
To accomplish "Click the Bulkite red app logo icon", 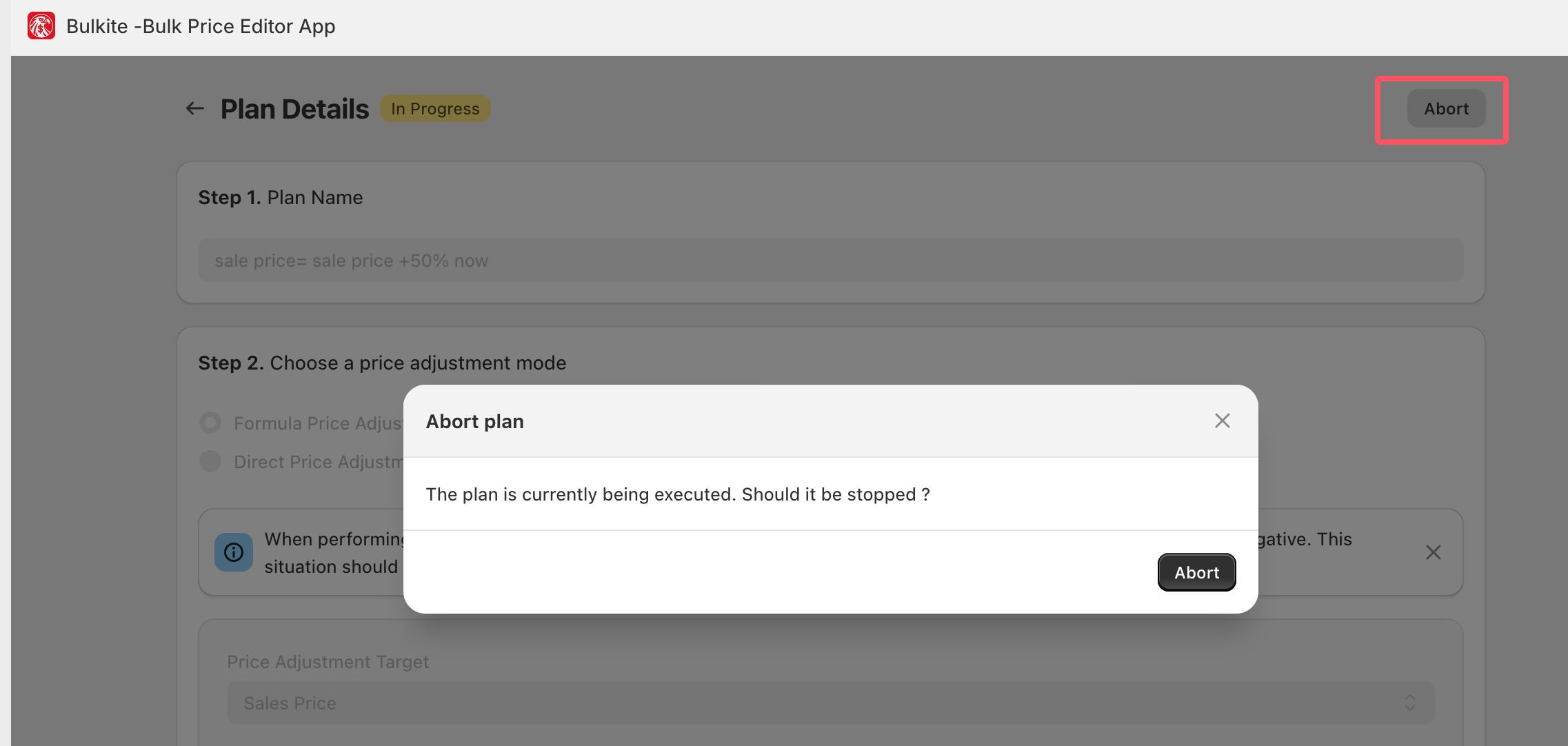I will coord(41,26).
